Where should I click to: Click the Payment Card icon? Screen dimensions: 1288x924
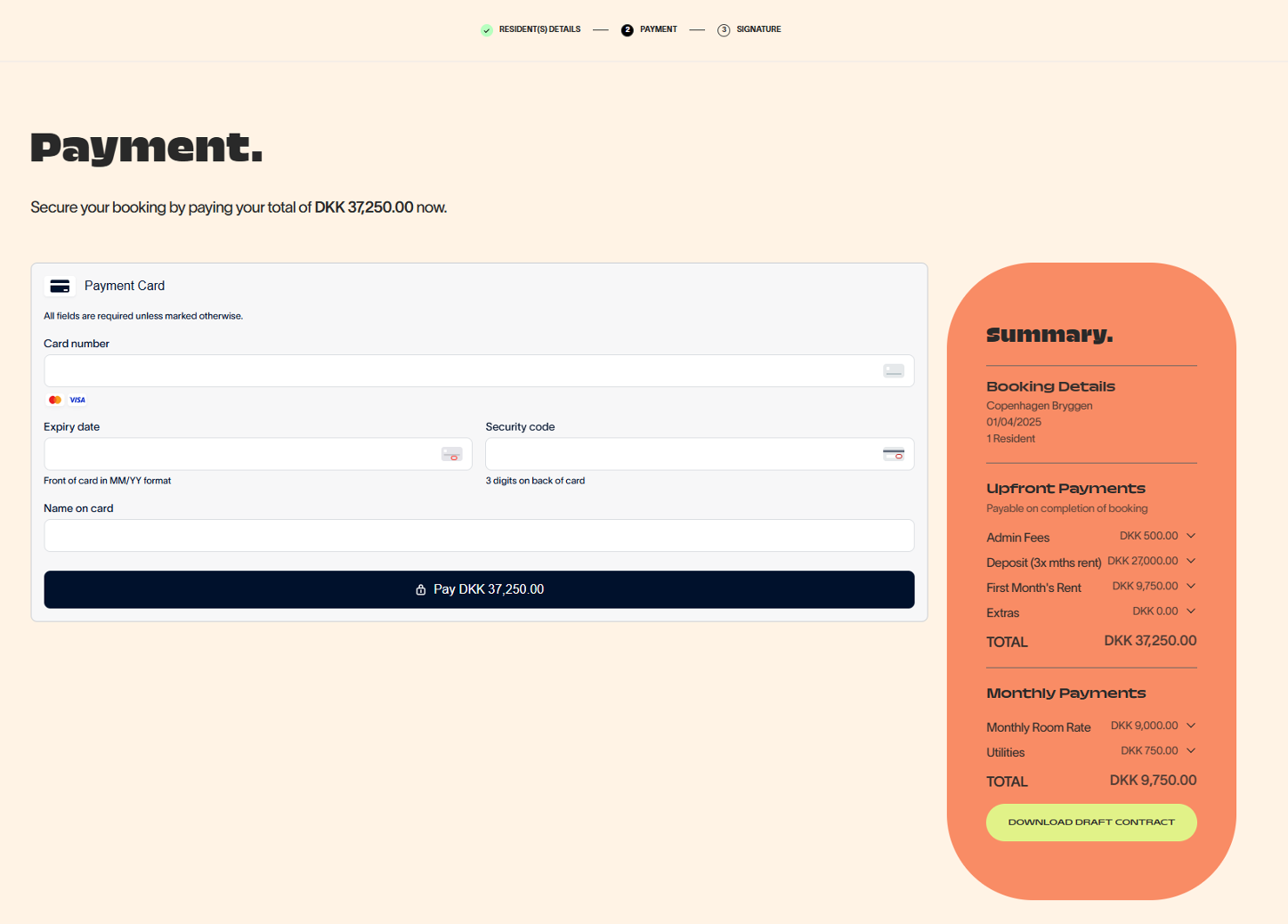60,286
